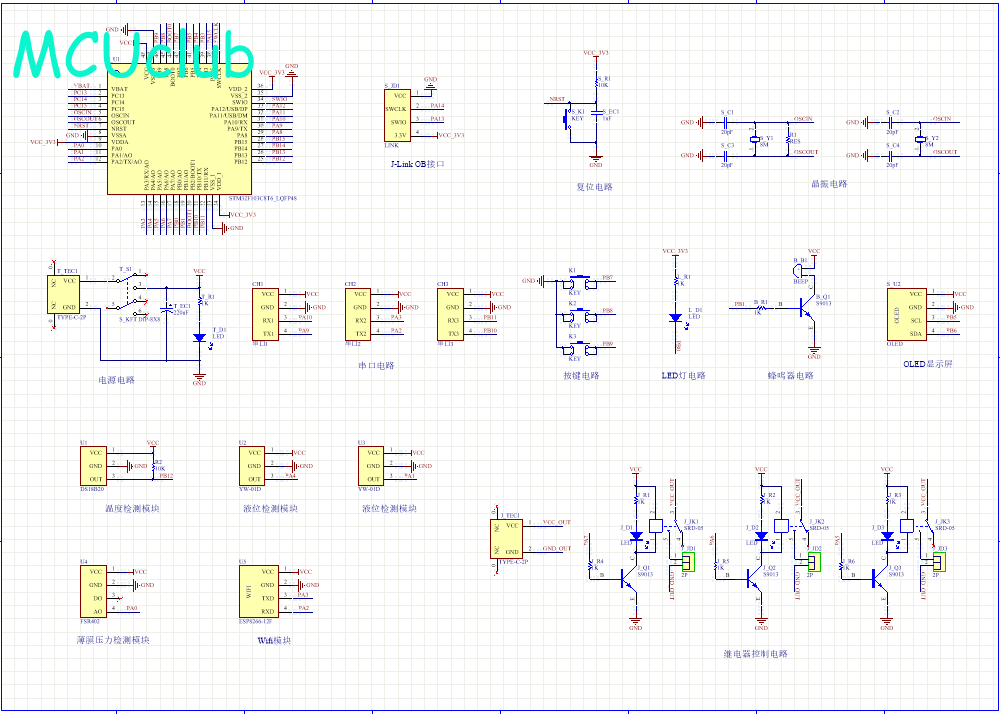This screenshot has width=1000, height=714.
Task: Select the B_Q1 S9013 transistor symbol
Action: pos(806,308)
